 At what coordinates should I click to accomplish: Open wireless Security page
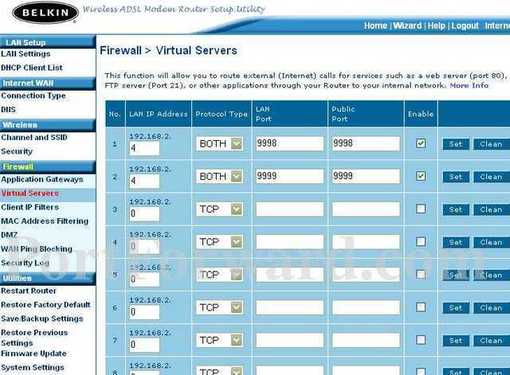click(17, 151)
